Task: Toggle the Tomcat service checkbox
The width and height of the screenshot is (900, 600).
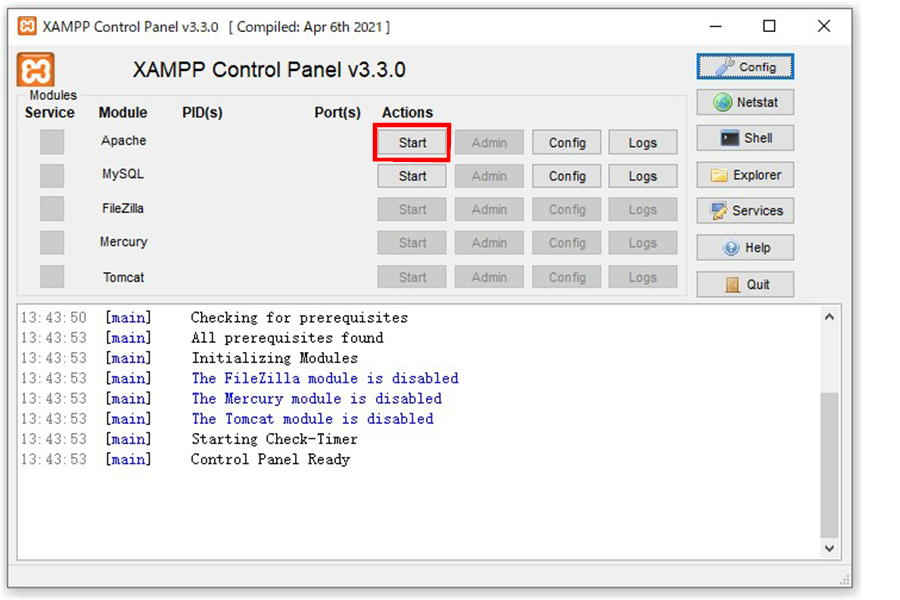Action: coord(52,277)
